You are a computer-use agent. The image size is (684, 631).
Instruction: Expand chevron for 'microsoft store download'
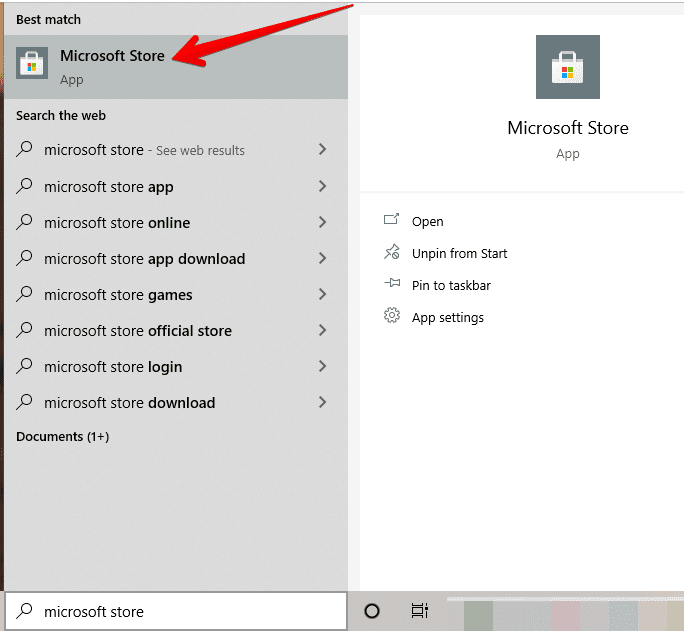pos(322,402)
